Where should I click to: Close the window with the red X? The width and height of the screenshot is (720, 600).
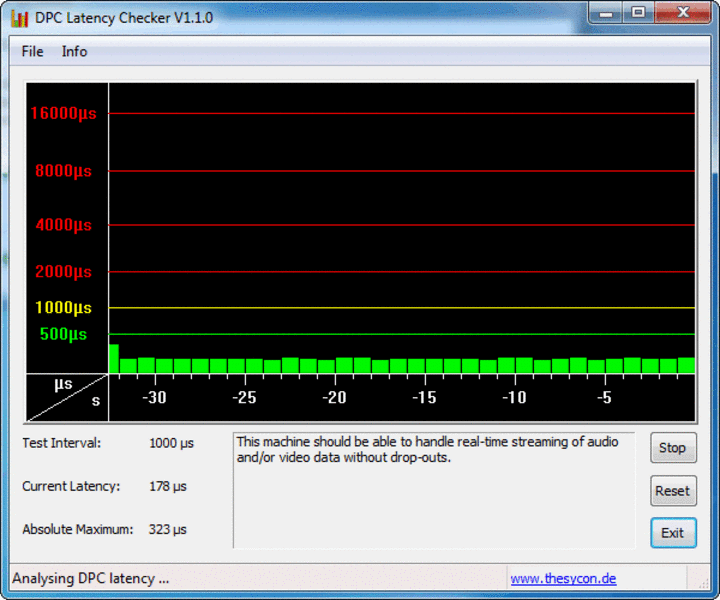coord(683,13)
